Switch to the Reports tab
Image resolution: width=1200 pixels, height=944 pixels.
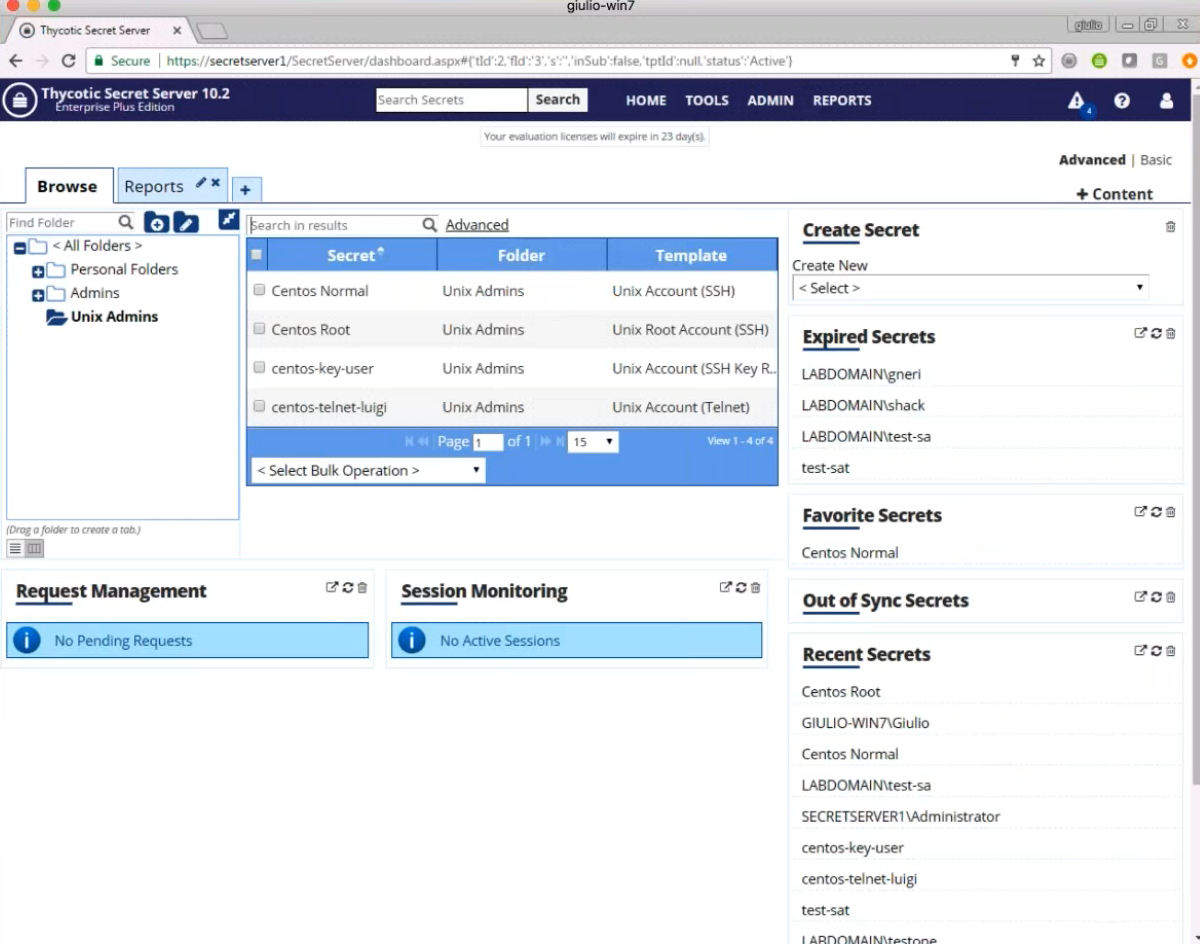pyautogui.click(x=154, y=186)
